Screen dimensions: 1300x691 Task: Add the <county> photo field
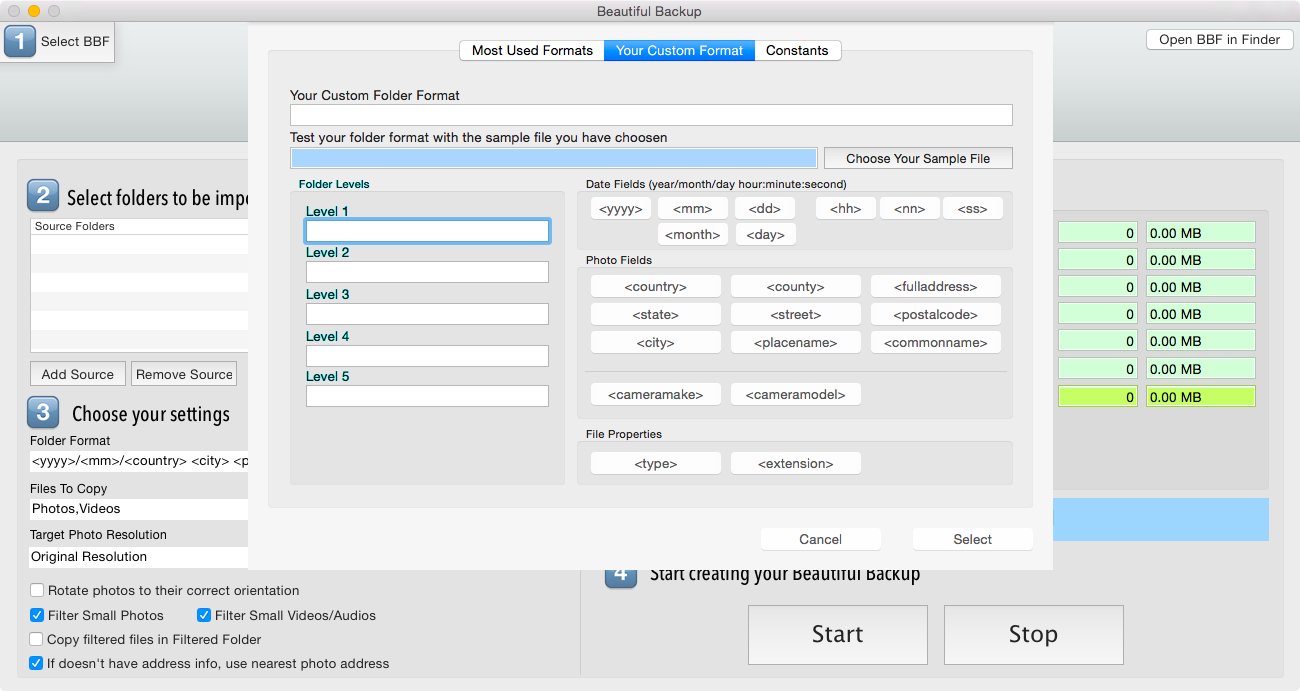tap(796, 286)
